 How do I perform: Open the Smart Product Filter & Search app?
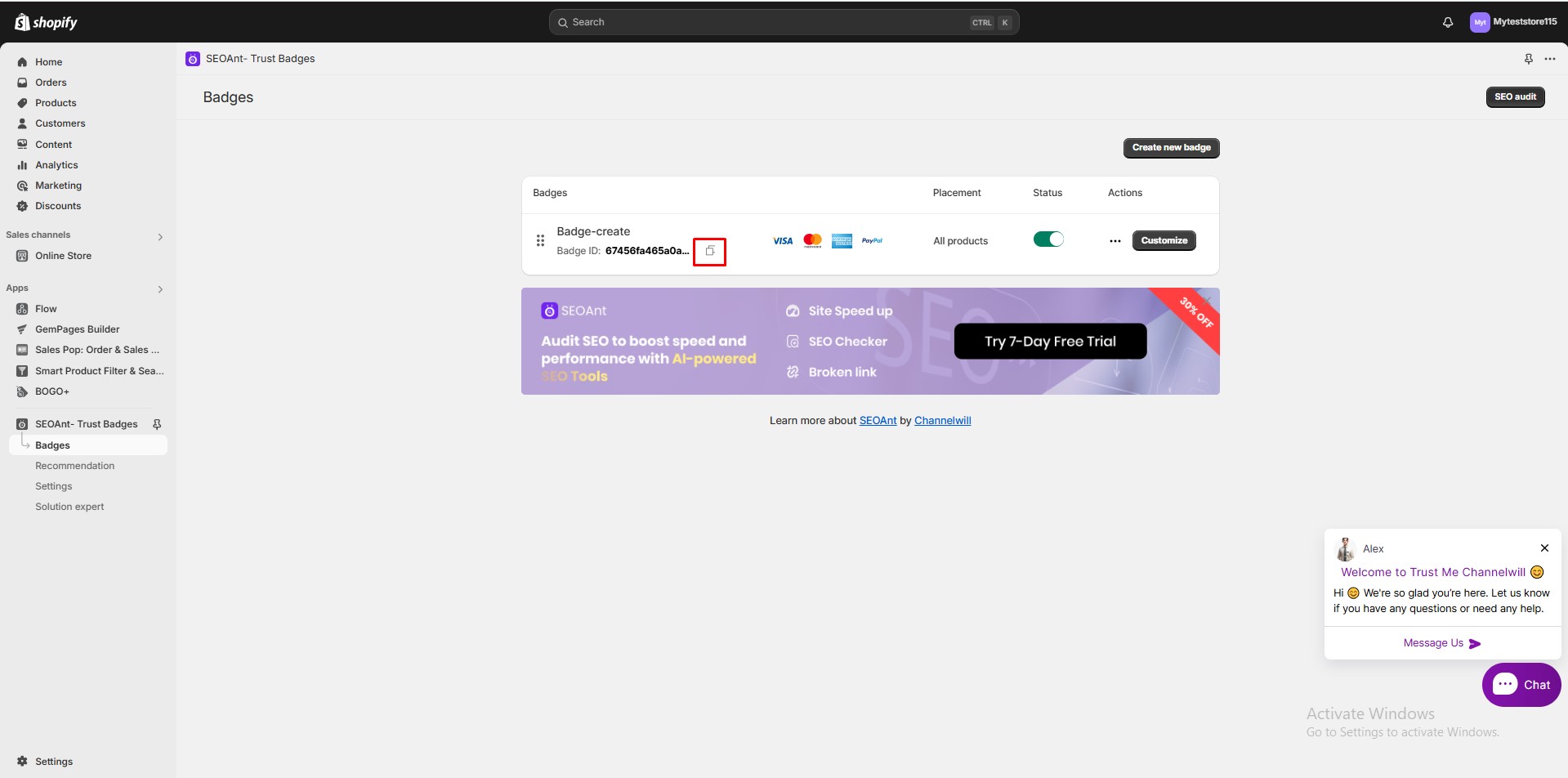97,370
